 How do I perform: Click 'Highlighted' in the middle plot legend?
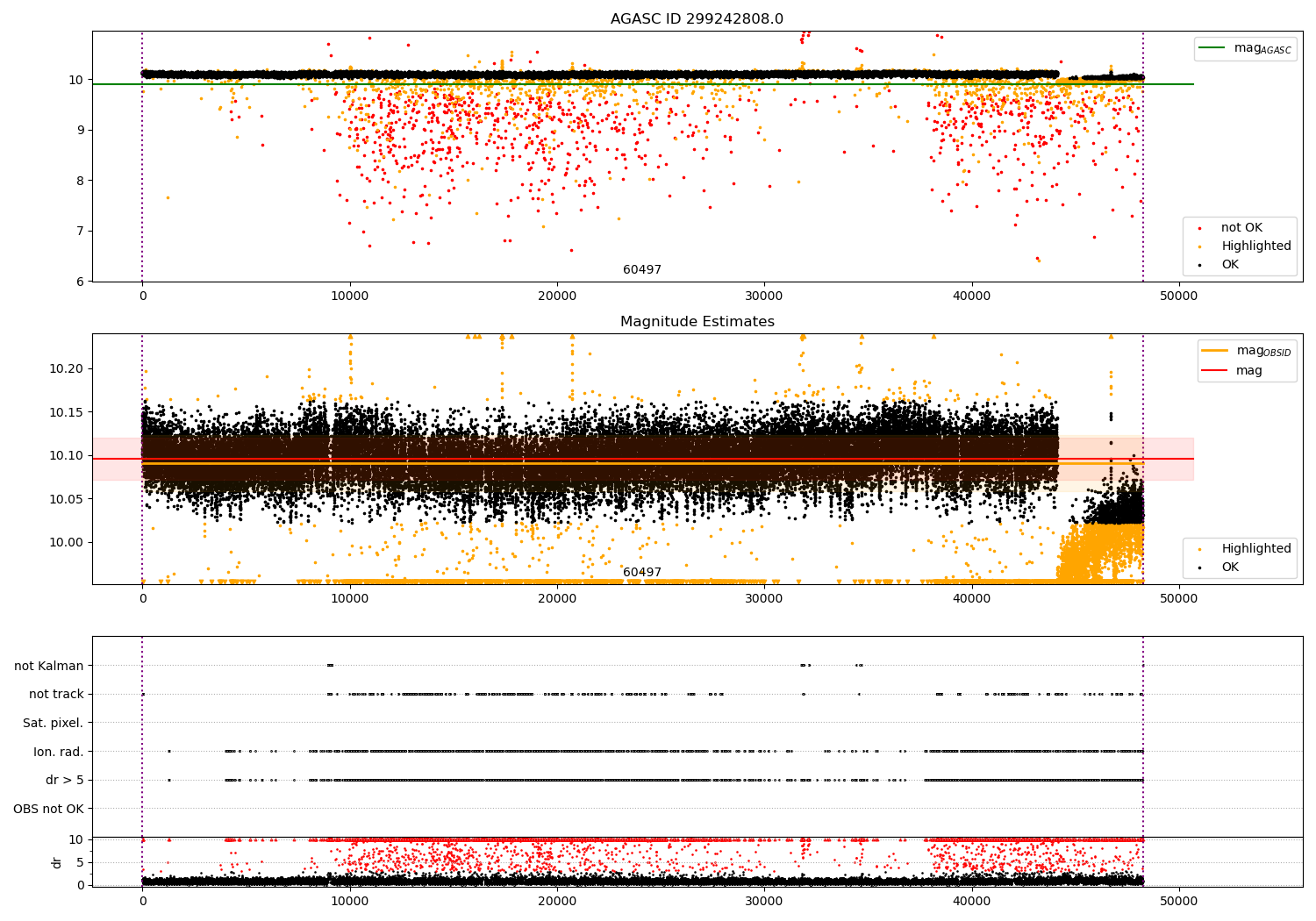pyautogui.click(x=1255, y=548)
